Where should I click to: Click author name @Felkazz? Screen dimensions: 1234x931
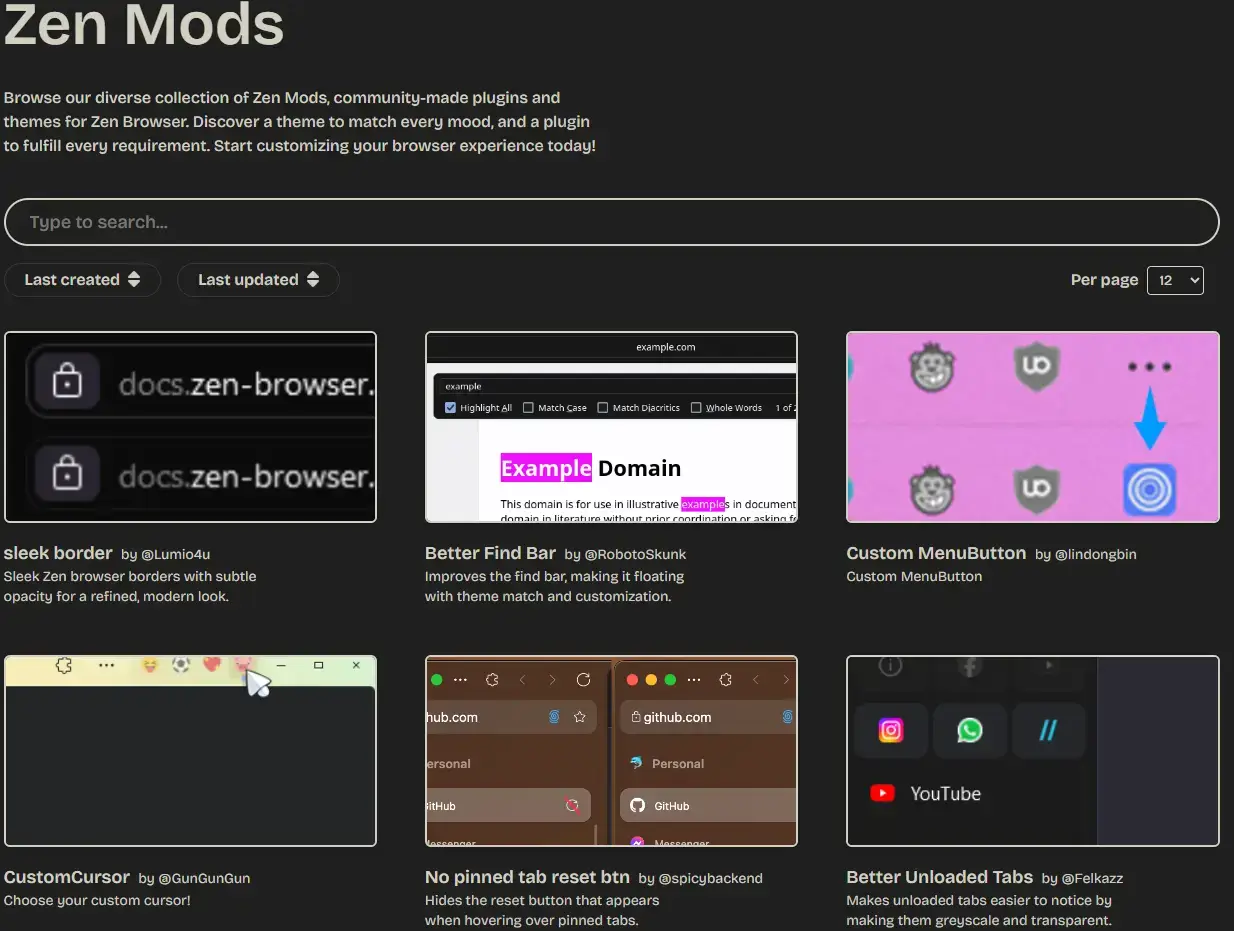1093,878
